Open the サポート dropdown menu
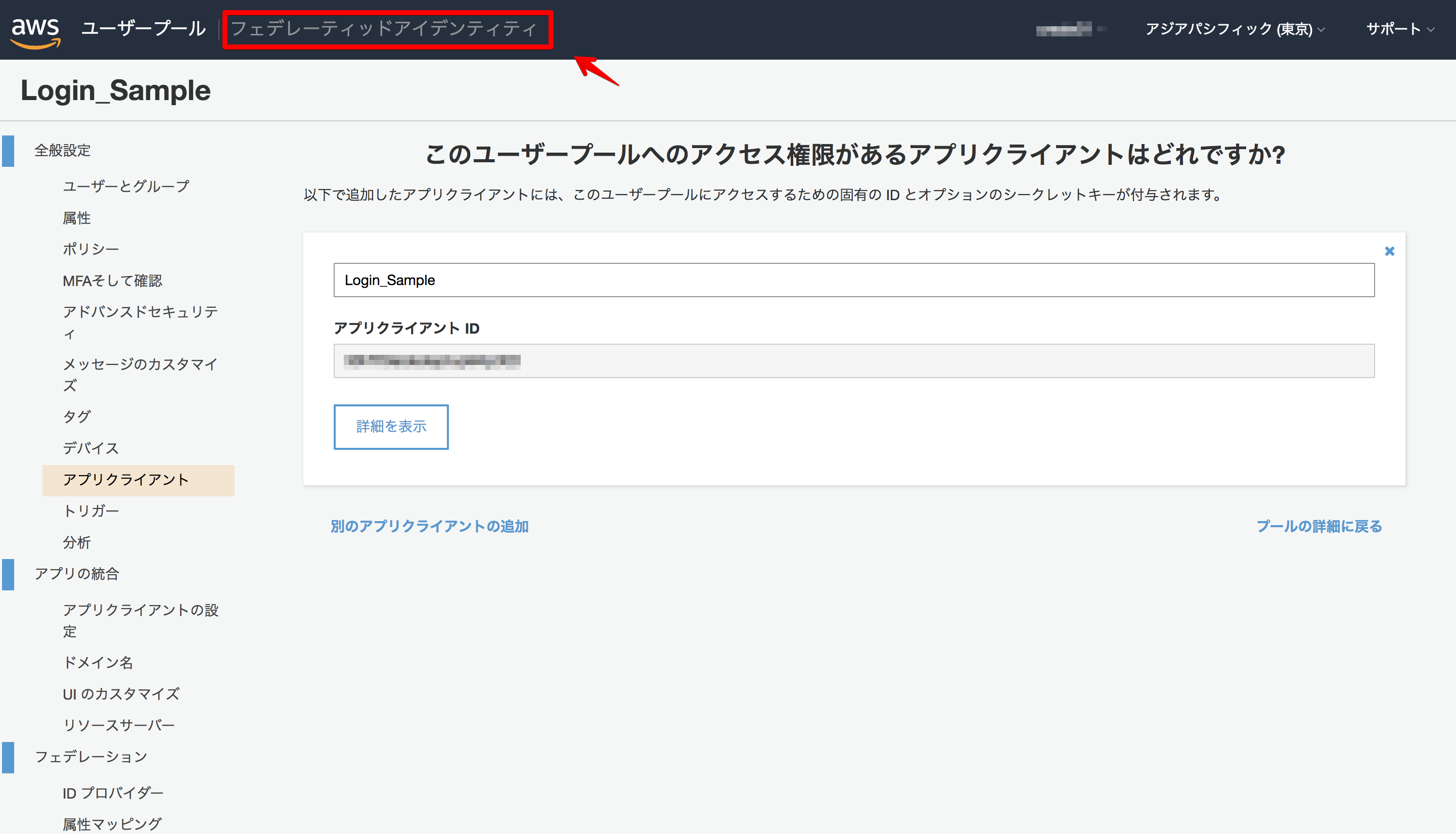 [x=1400, y=29]
